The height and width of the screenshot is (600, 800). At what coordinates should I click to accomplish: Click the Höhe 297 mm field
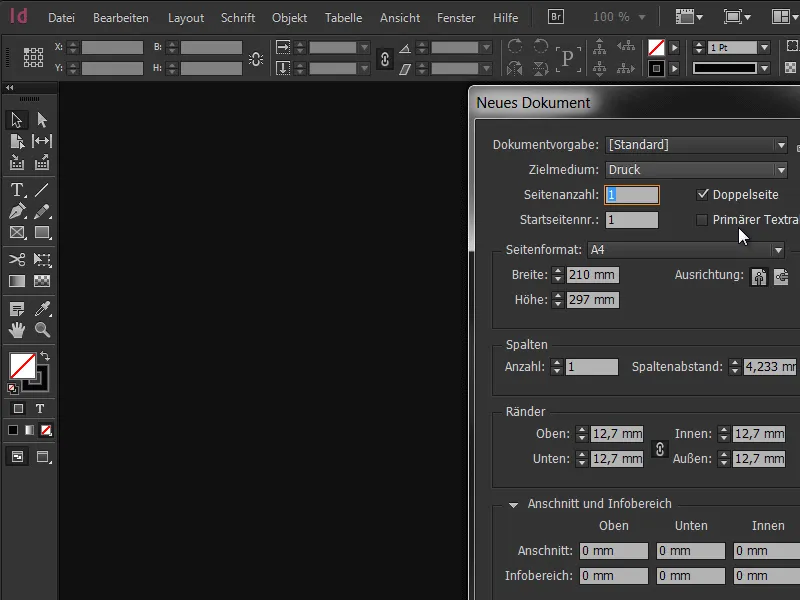[592, 299]
